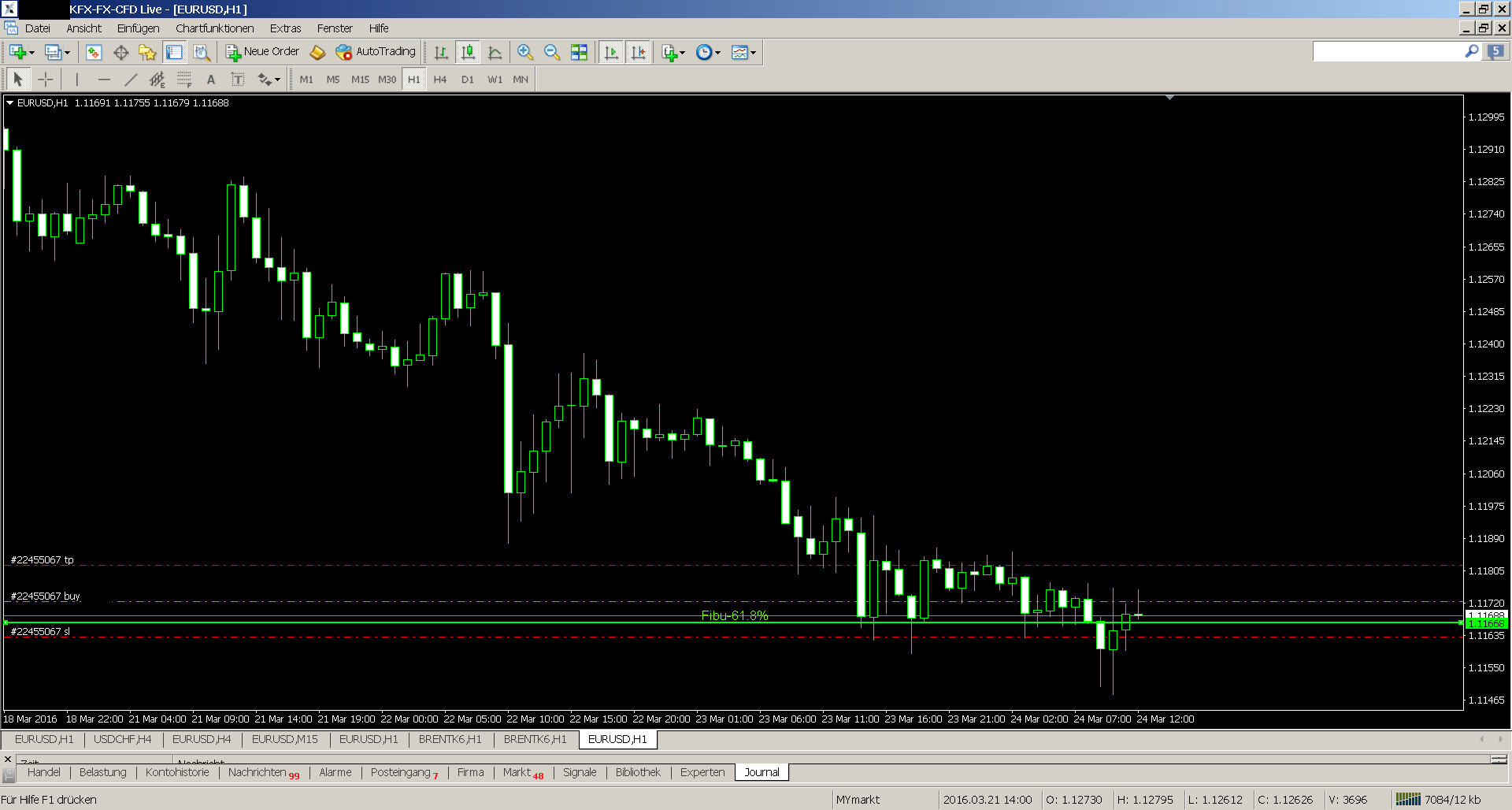Open the indicators dropdown
This screenshot has width=1512, height=810.
coord(673,52)
